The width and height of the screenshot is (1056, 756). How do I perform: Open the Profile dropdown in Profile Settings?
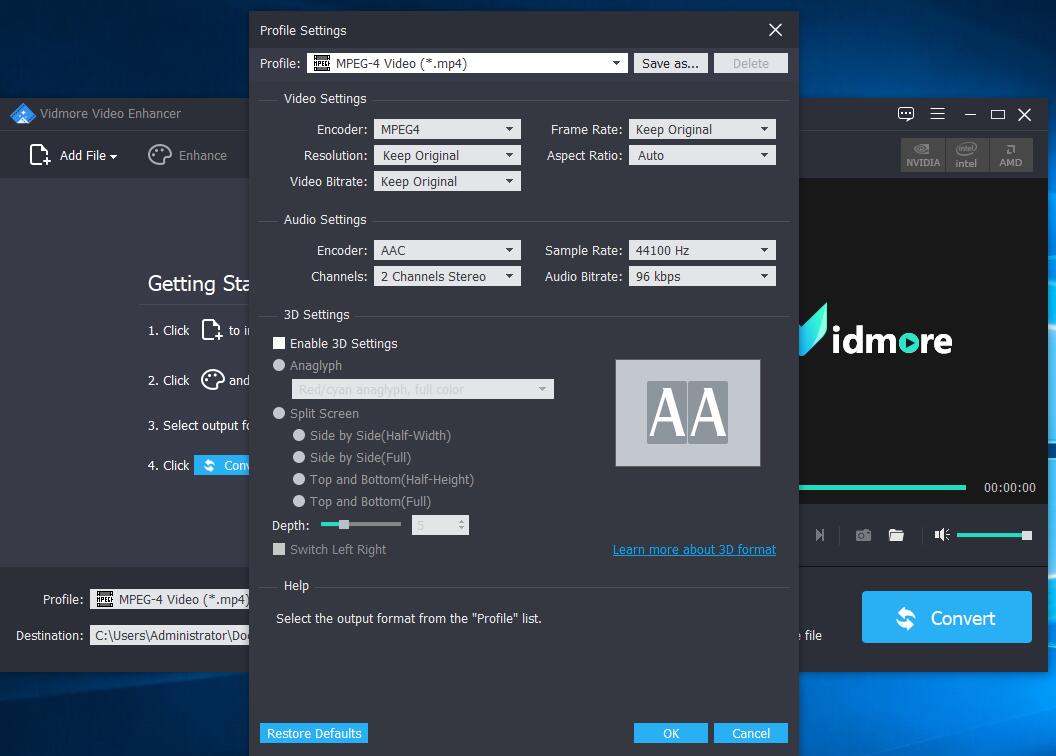pyautogui.click(x=467, y=63)
